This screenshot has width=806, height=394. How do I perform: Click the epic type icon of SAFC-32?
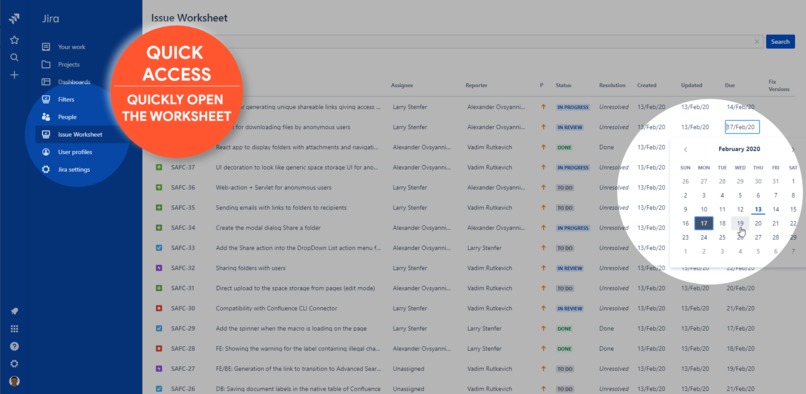click(159, 268)
